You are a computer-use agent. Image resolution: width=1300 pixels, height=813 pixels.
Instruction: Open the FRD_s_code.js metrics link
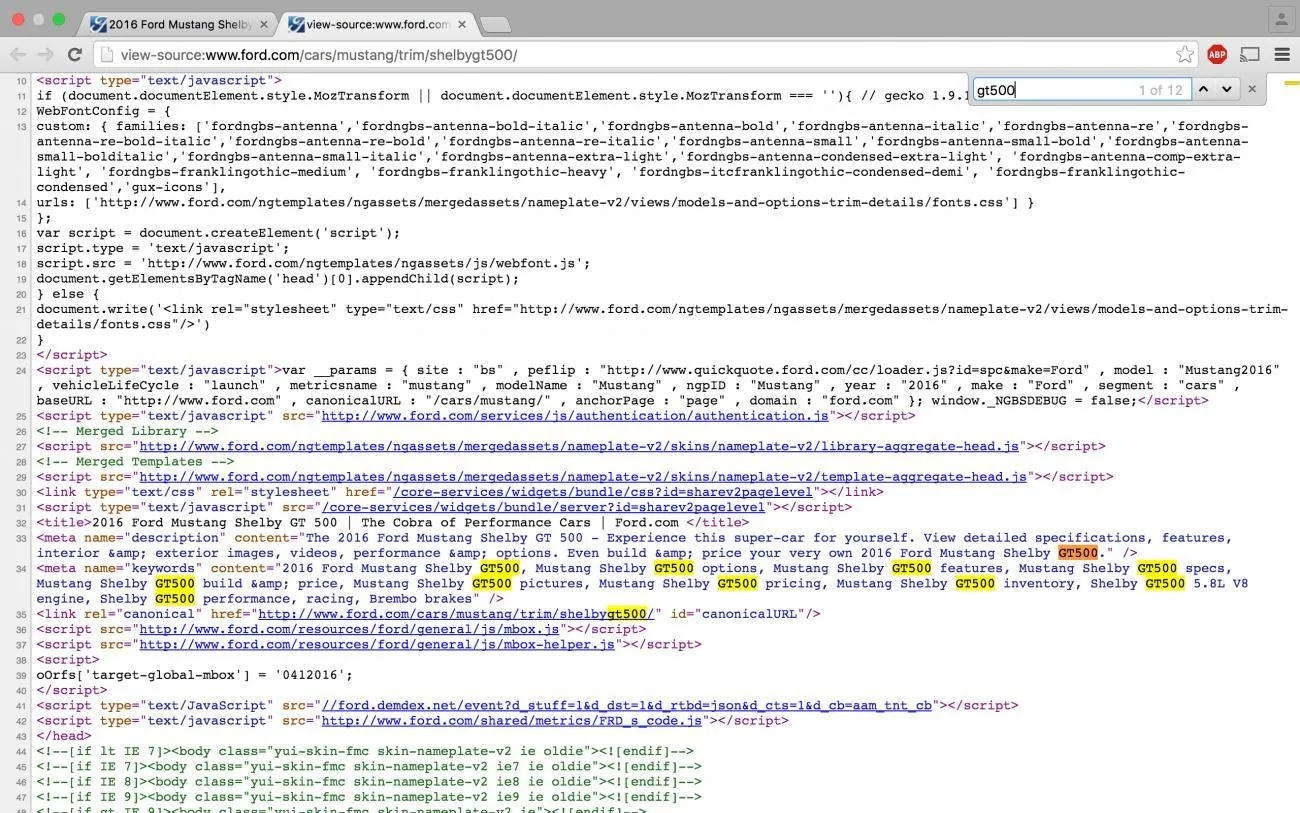512,720
